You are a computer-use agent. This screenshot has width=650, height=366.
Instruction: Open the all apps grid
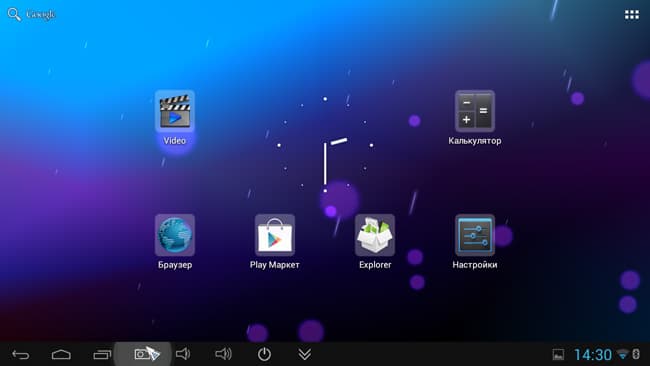[632, 15]
